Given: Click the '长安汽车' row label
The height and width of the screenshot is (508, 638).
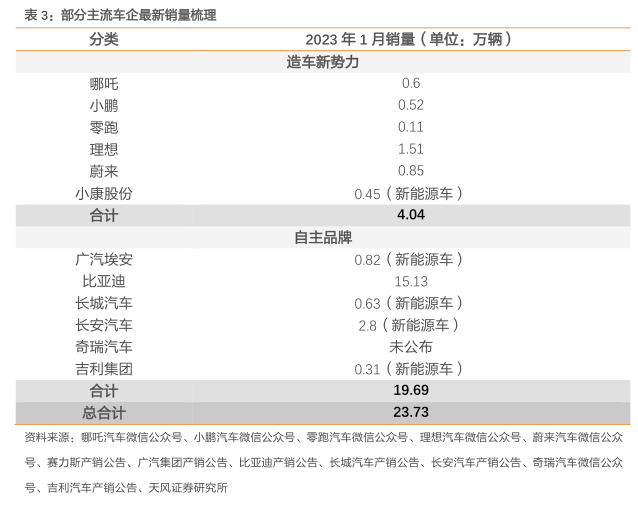Looking at the screenshot, I should [104, 325].
